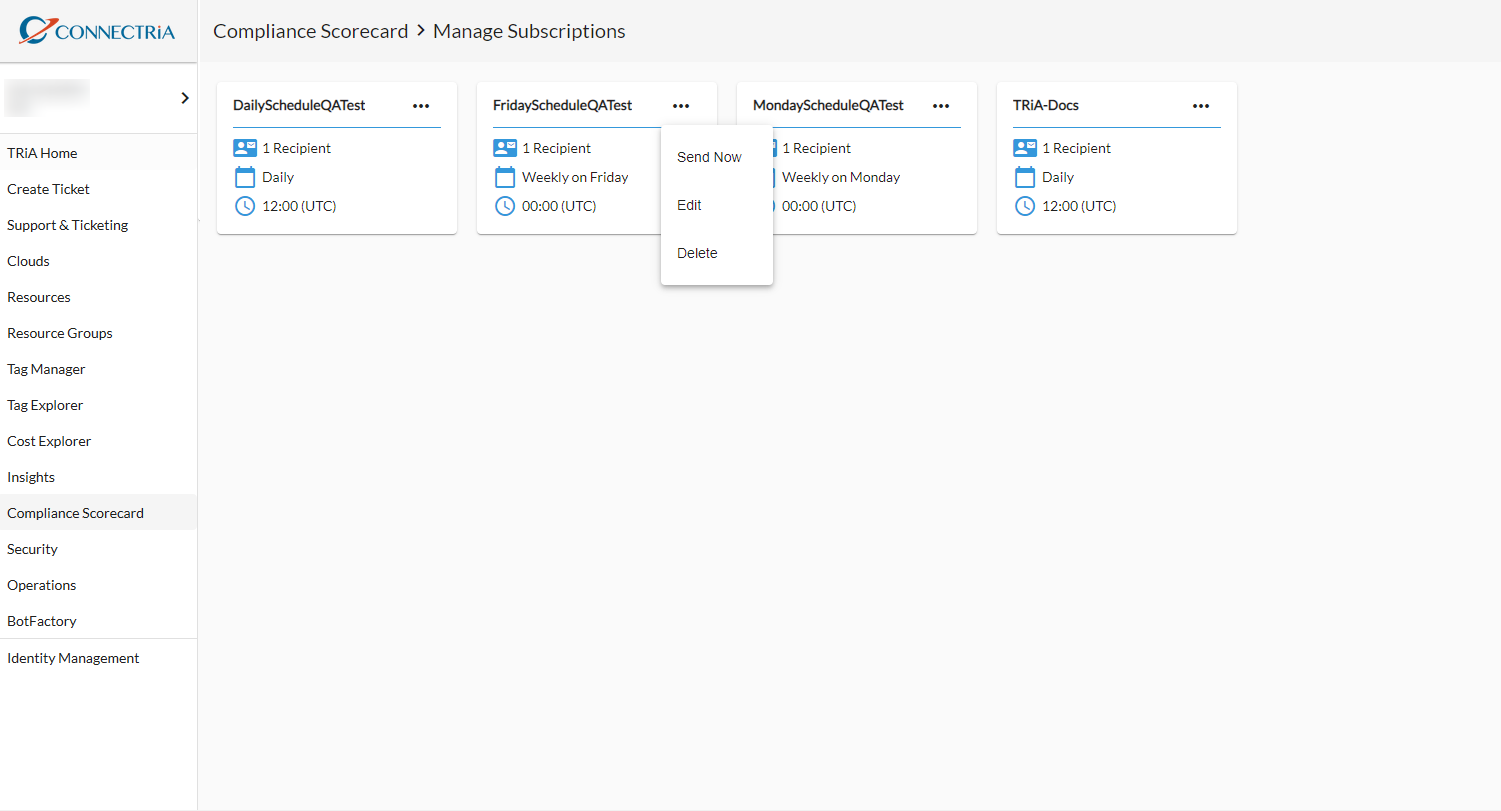The width and height of the screenshot is (1501, 811).
Task: Open the TRiA-Docs card ellipsis menu
Action: point(1201,106)
